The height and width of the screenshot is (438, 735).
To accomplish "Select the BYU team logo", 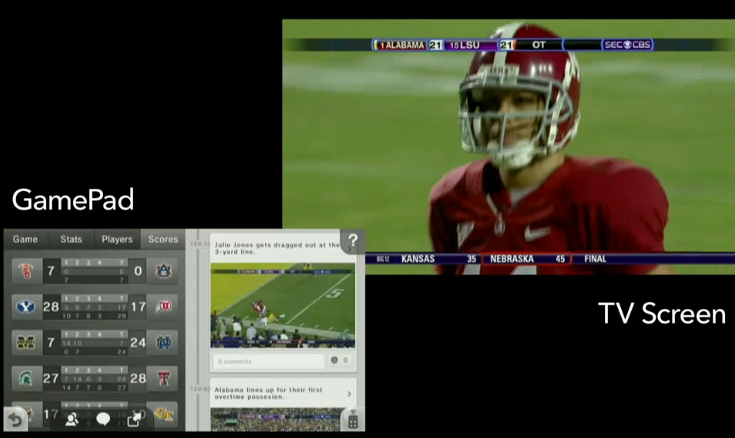I will pos(25,306).
